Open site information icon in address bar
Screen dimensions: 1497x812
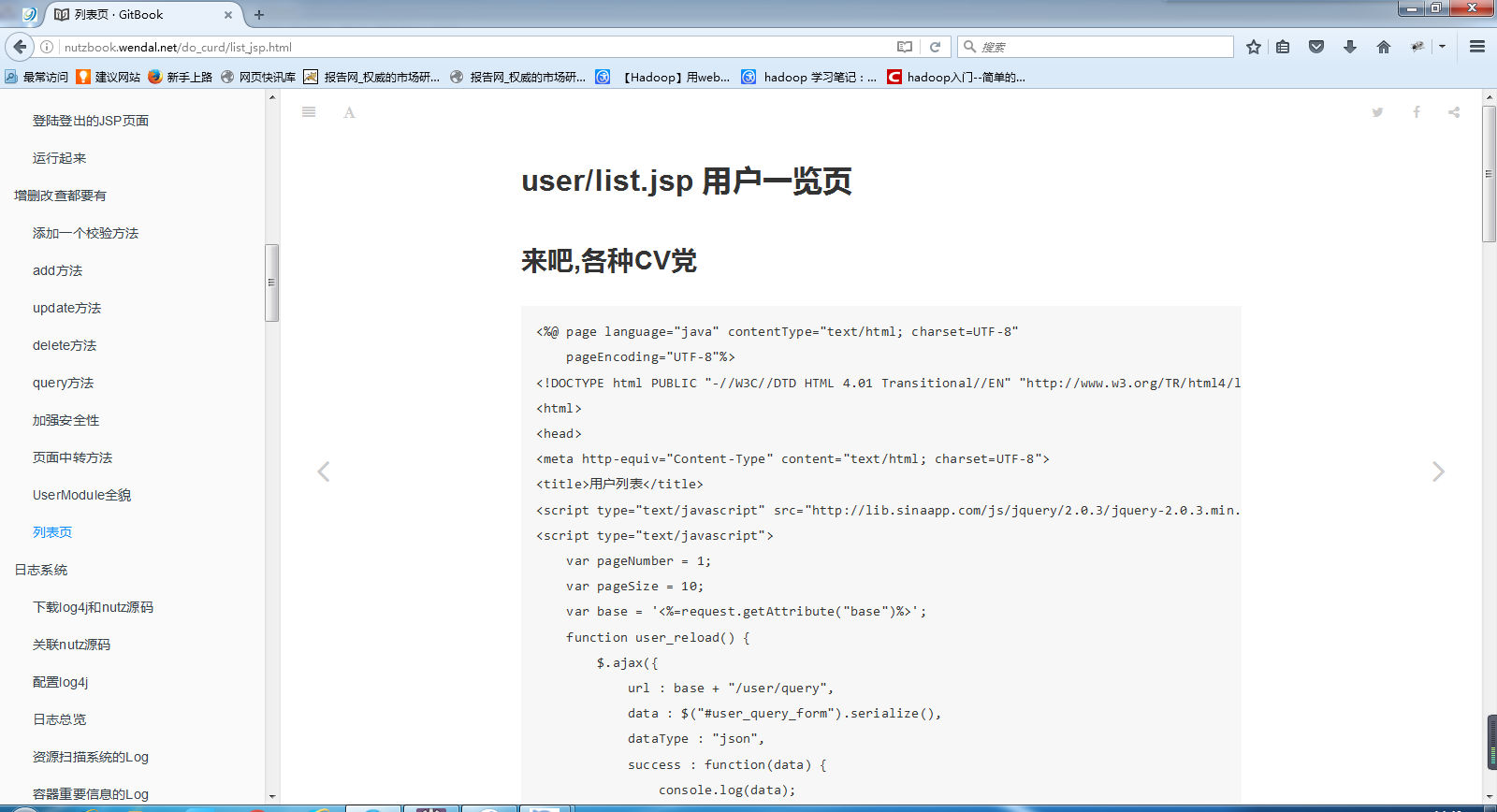pyautogui.click(x=47, y=47)
